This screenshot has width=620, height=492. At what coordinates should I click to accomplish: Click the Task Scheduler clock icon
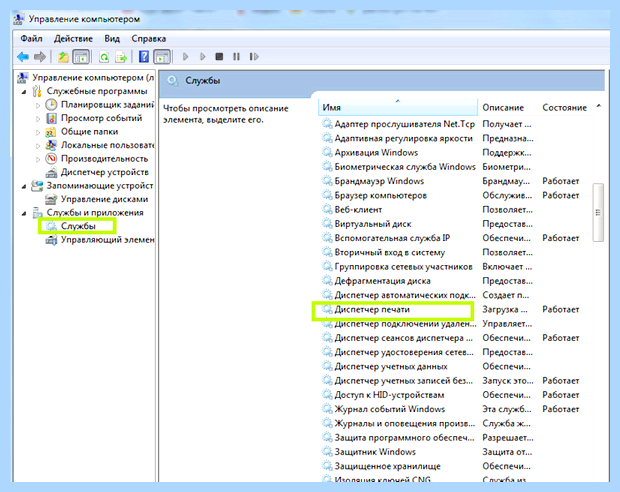(x=51, y=104)
